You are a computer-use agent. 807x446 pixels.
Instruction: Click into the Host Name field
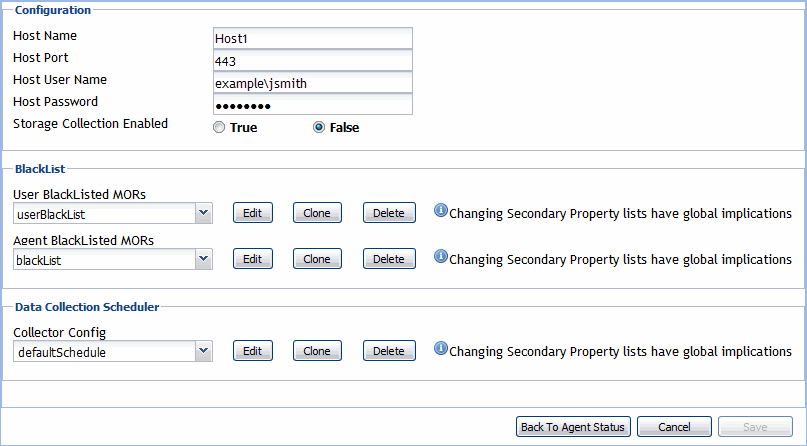pyautogui.click(x=312, y=38)
